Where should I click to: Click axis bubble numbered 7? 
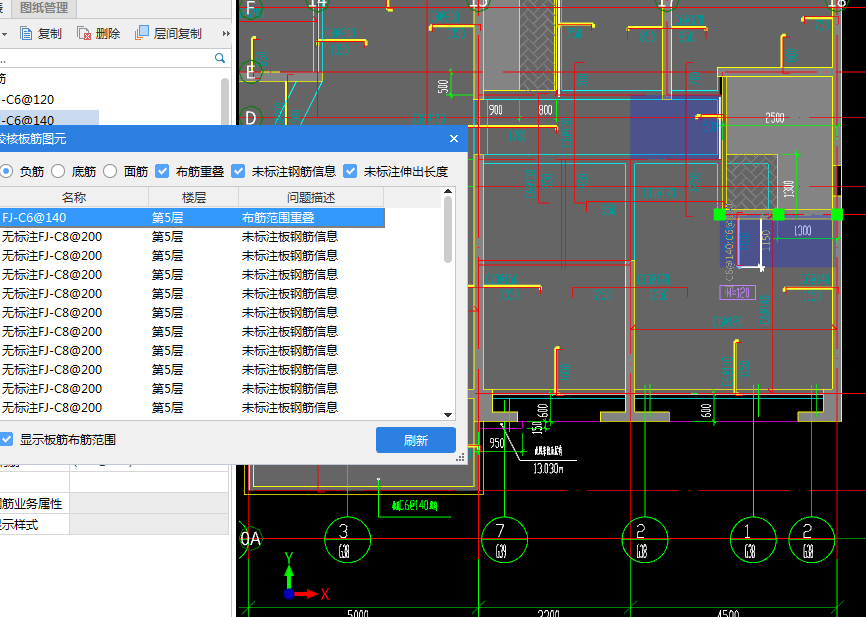504,540
